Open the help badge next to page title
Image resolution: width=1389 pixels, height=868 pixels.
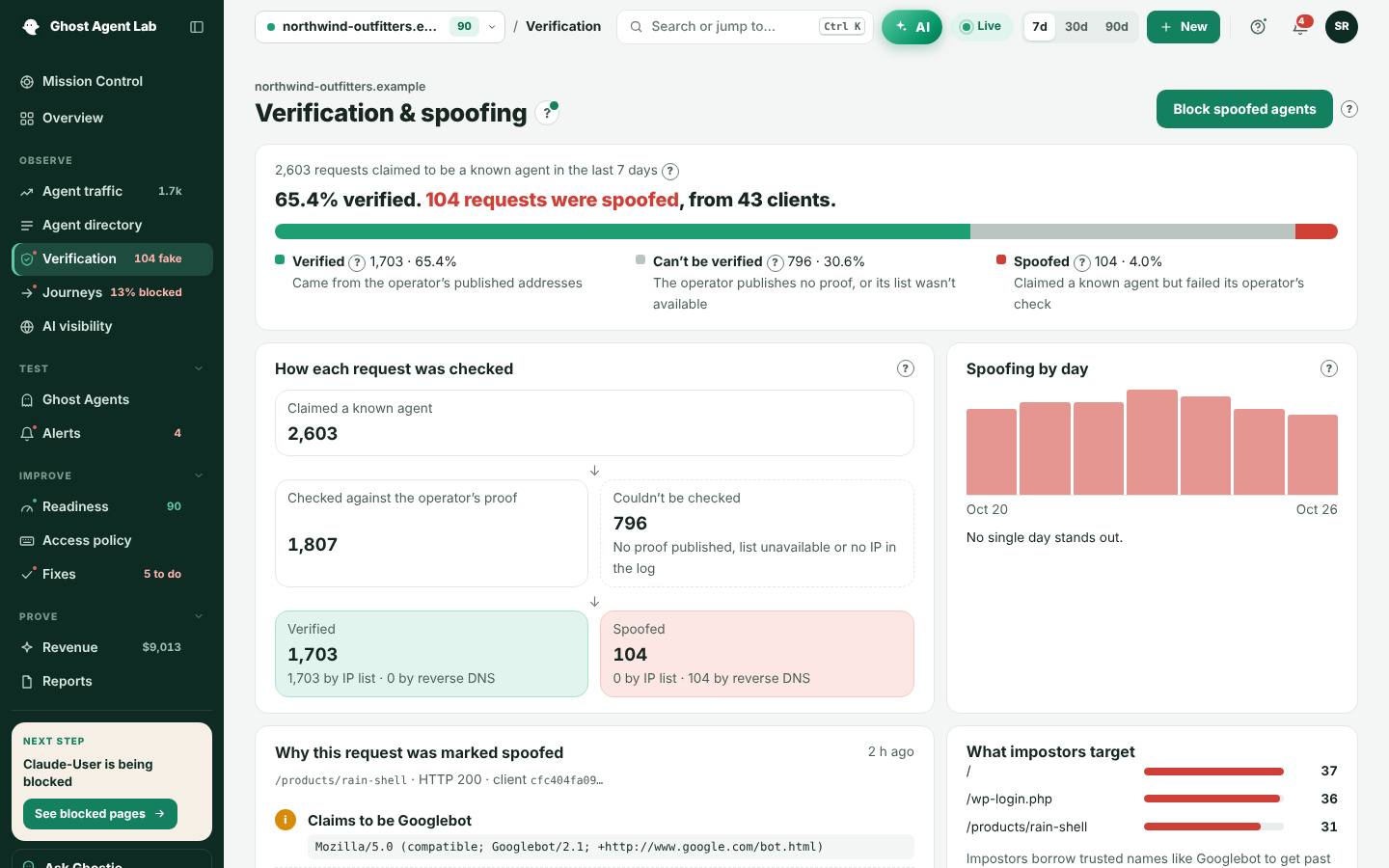tap(547, 113)
